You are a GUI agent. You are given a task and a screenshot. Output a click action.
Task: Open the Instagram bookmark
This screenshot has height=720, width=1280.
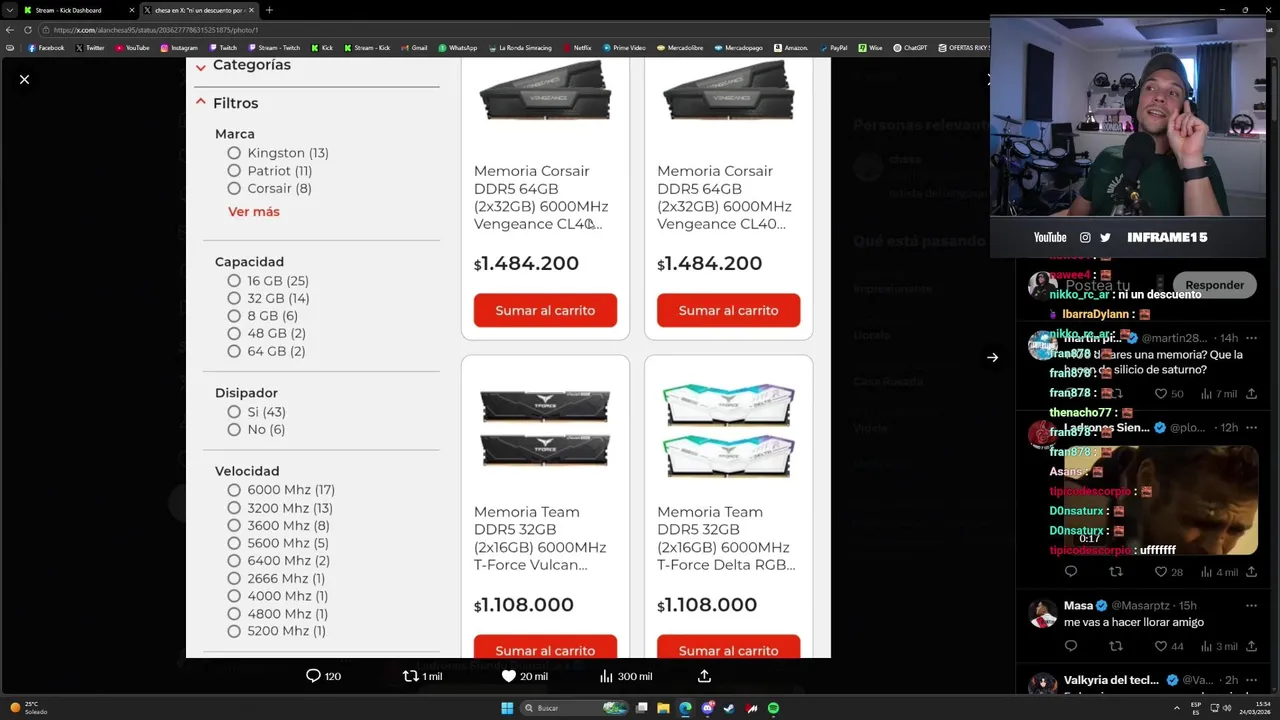(x=179, y=48)
